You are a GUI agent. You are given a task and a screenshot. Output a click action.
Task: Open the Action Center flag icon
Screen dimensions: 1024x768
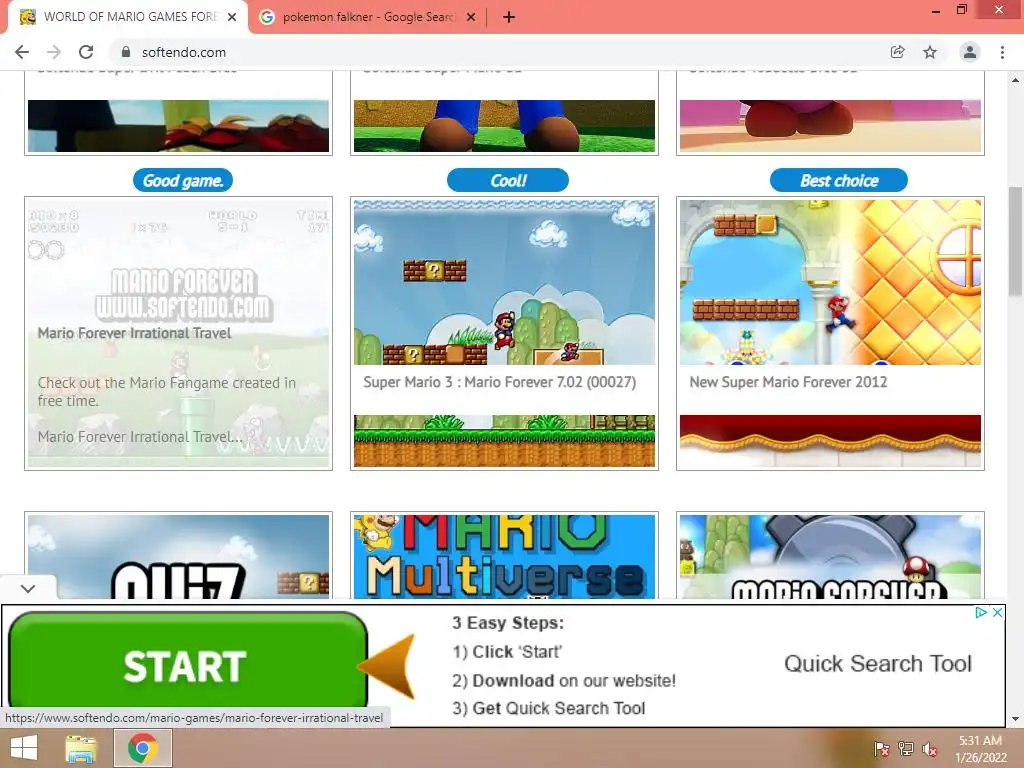pos(881,749)
